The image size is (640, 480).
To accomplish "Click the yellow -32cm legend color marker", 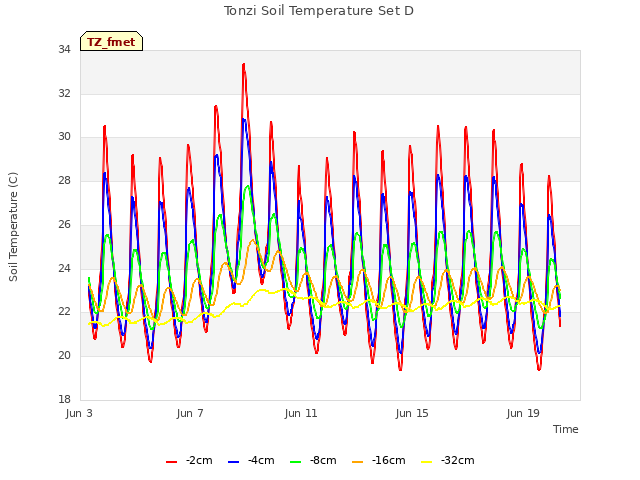I will tap(427, 462).
